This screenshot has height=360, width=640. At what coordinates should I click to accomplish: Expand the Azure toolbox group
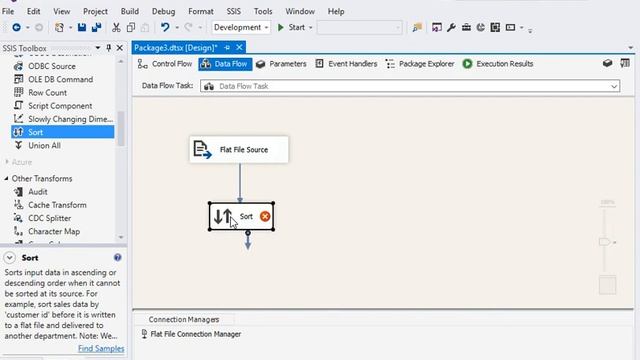(7, 162)
